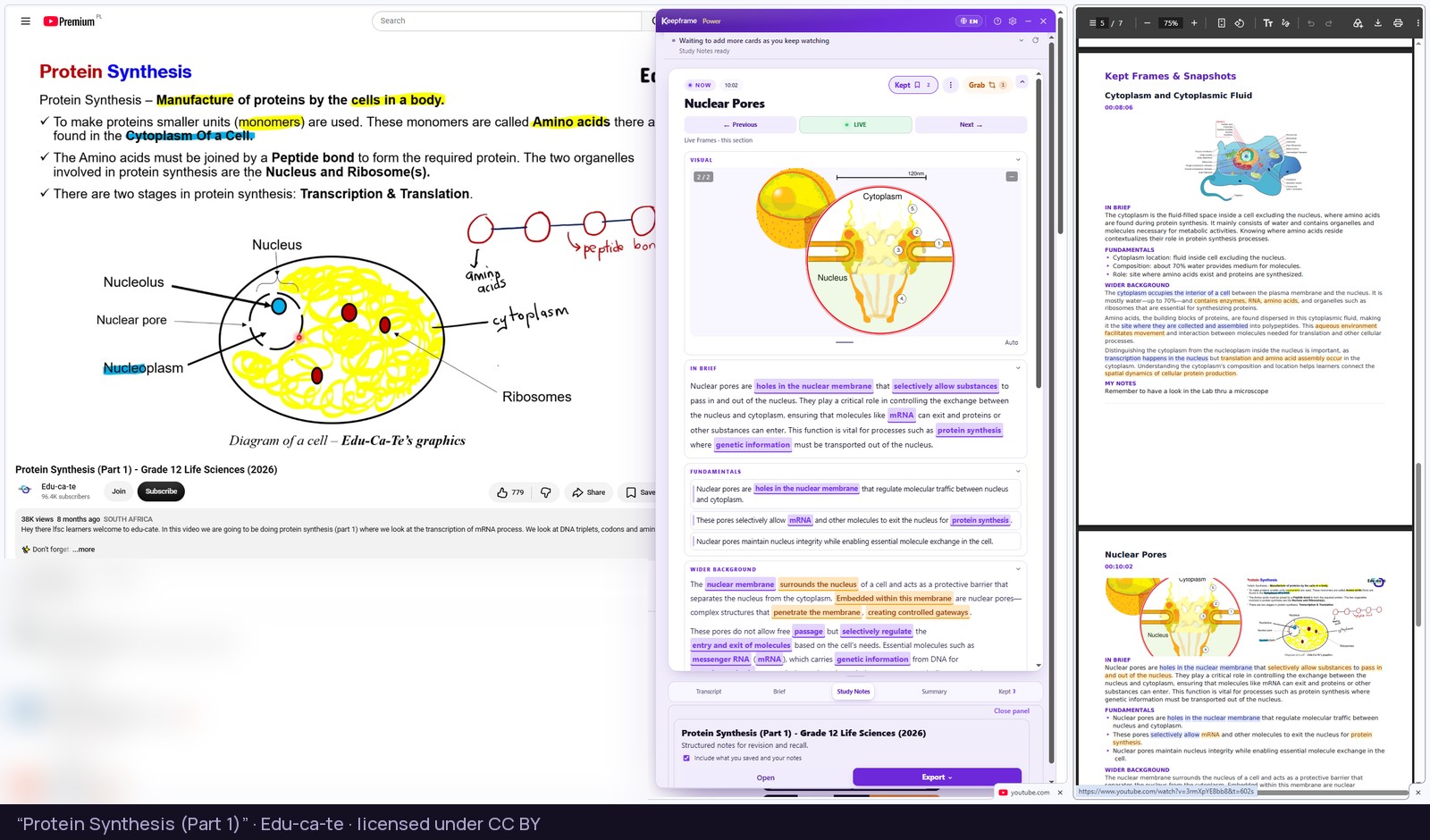Collapse the Visual section
This screenshot has width=1430, height=840.
(1018, 160)
